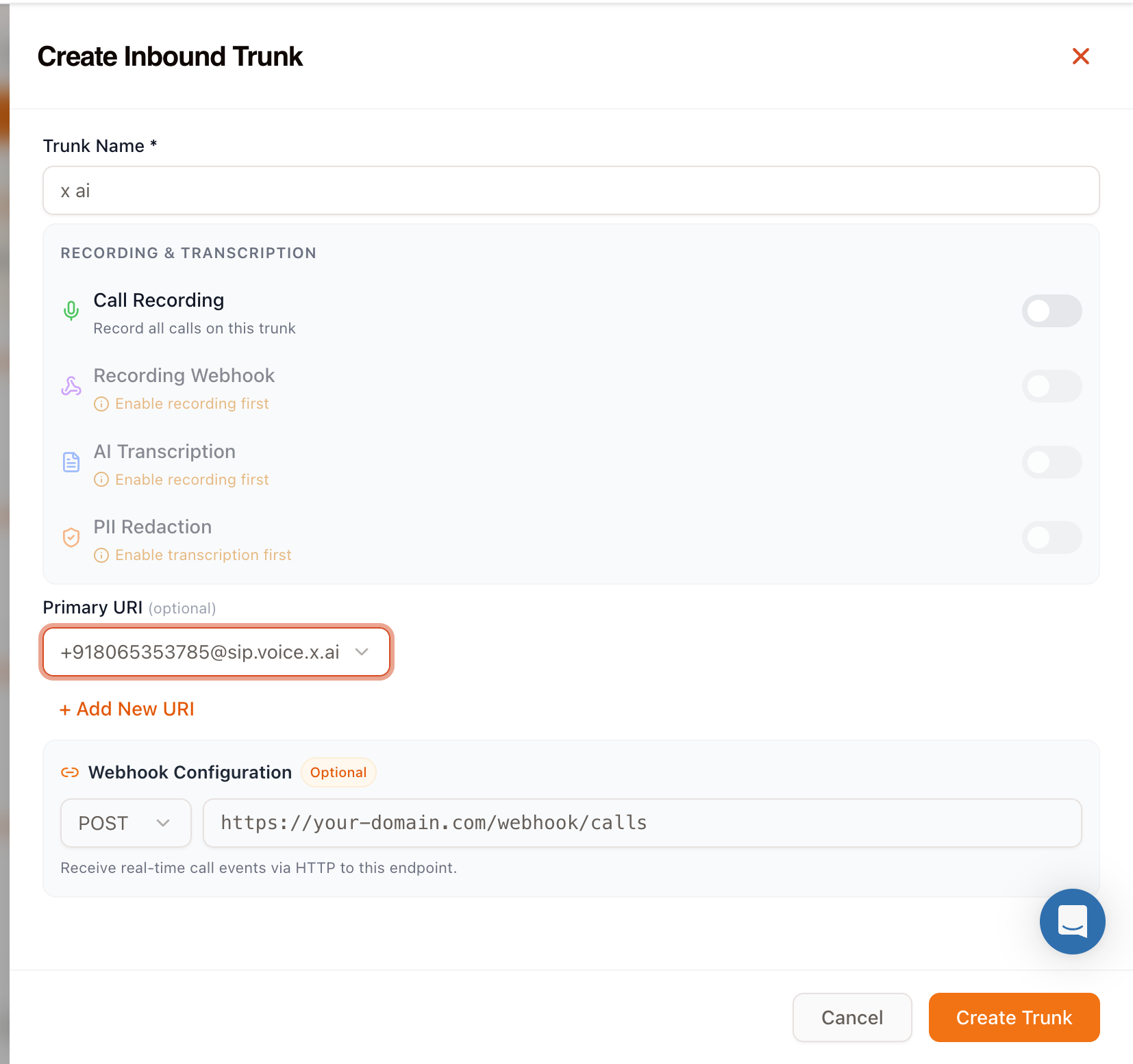The image size is (1133, 1064).
Task: Click the blue AI Transcription document icon
Action: tap(71, 462)
